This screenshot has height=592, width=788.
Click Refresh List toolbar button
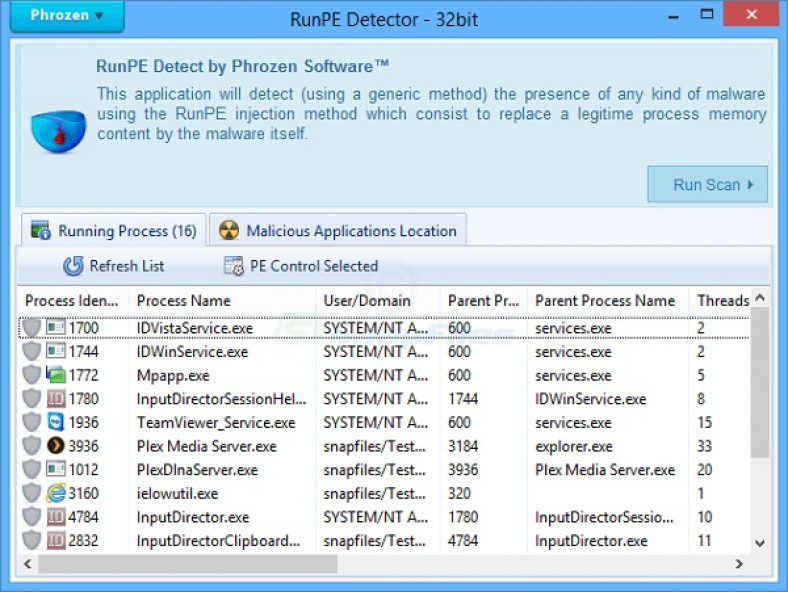[x=114, y=266]
